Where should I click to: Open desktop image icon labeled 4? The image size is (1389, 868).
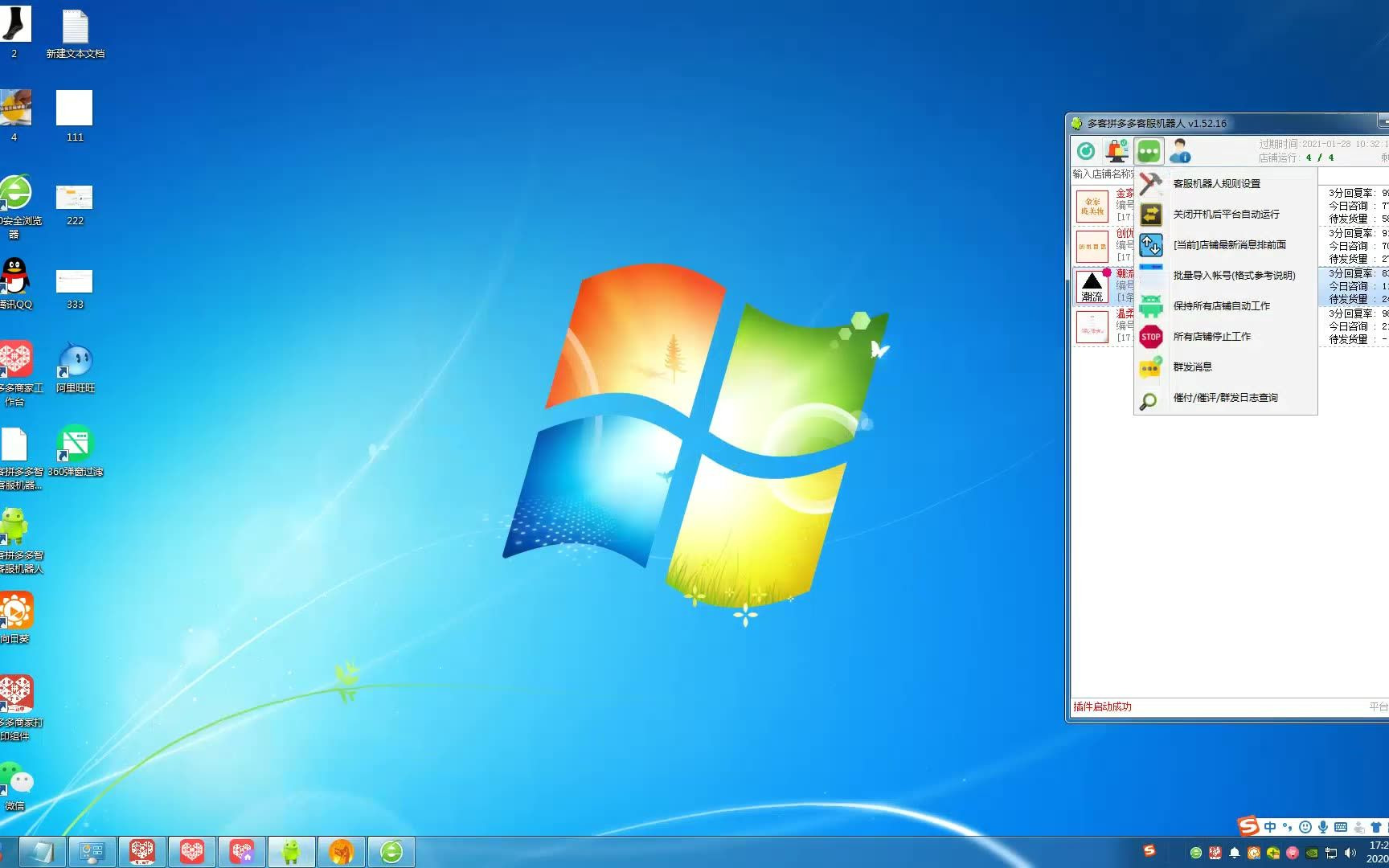[14, 116]
